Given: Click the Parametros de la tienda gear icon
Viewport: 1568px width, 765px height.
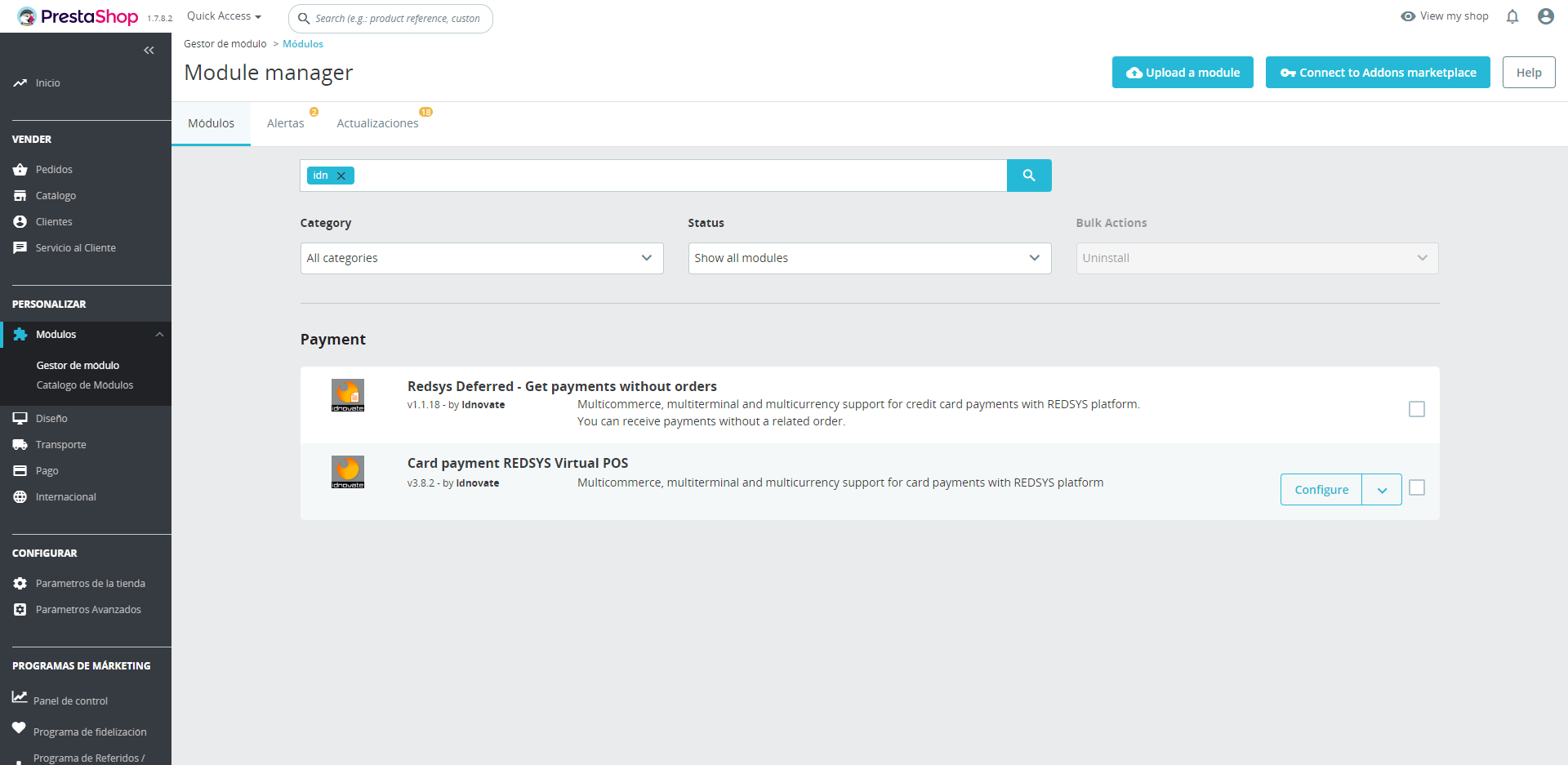Looking at the screenshot, I should (20, 584).
